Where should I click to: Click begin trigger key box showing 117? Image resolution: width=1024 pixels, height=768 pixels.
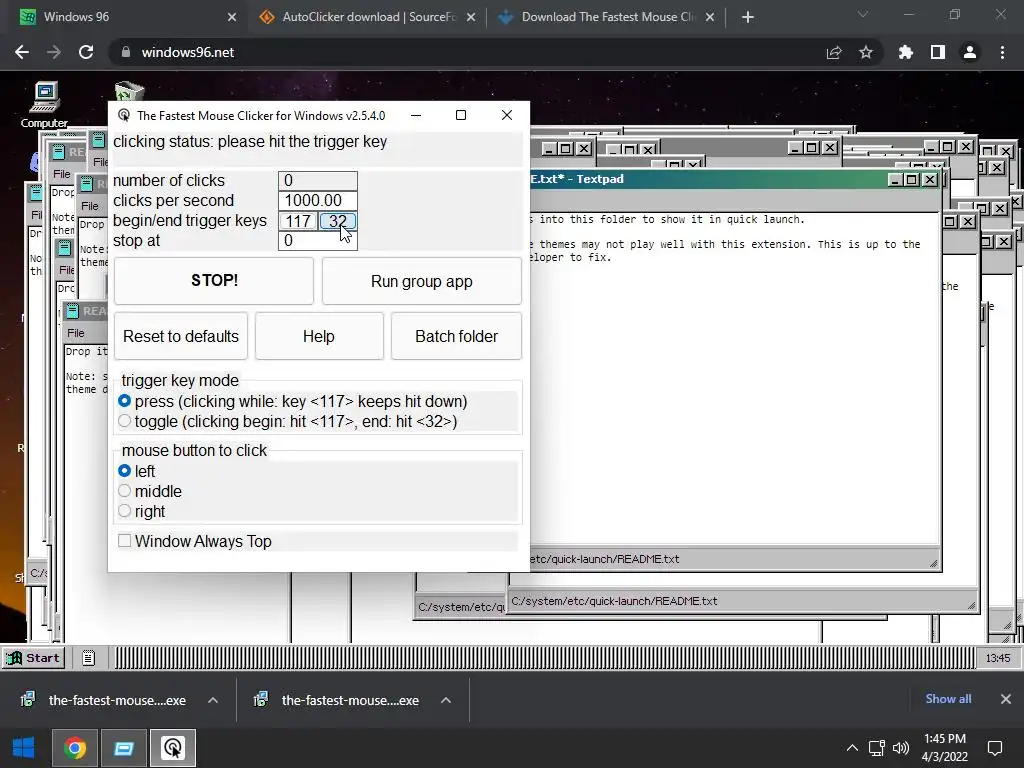pyautogui.click(x=298, y=221)
